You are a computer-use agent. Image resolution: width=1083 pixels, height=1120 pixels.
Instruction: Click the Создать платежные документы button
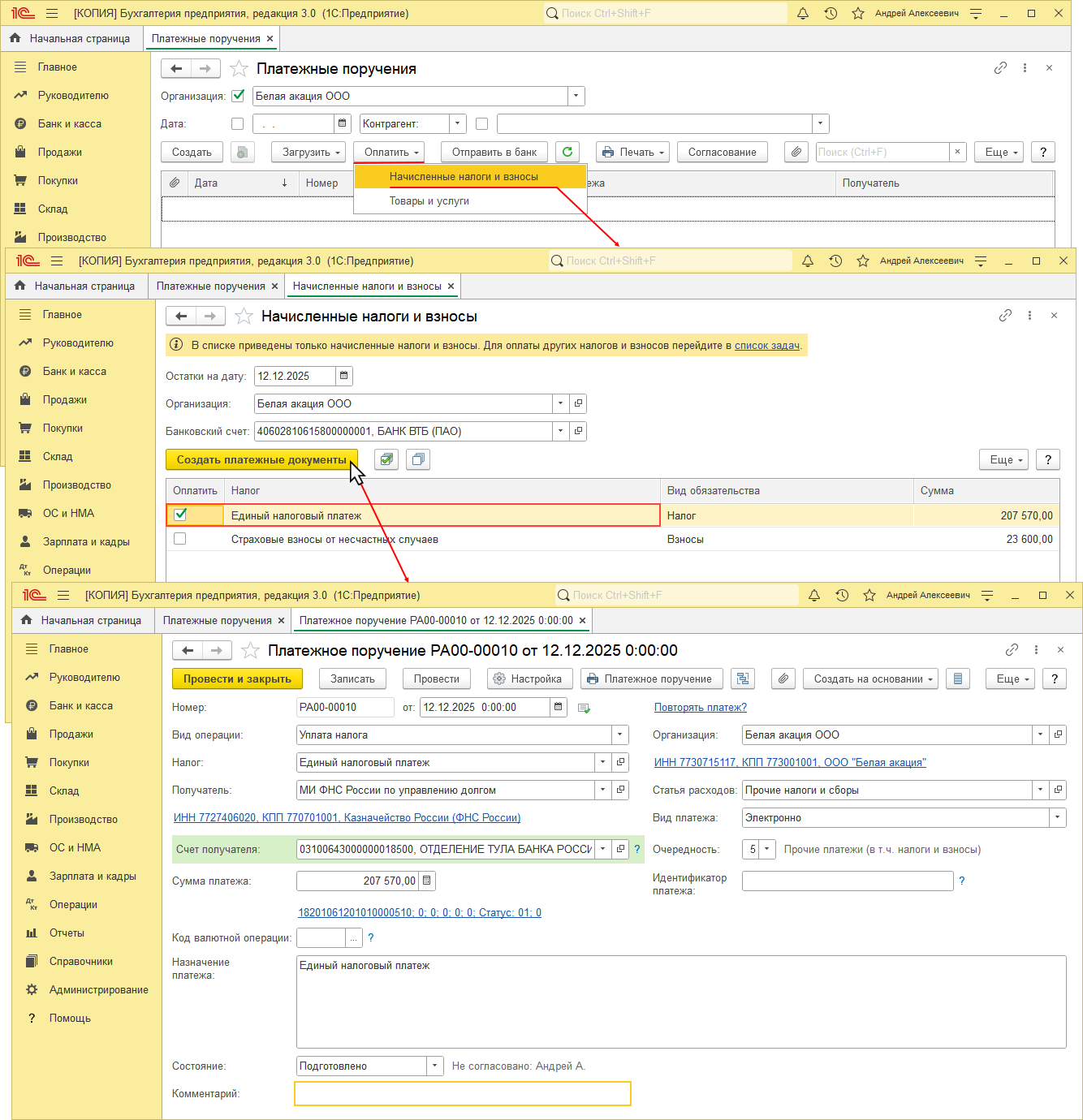261,459
